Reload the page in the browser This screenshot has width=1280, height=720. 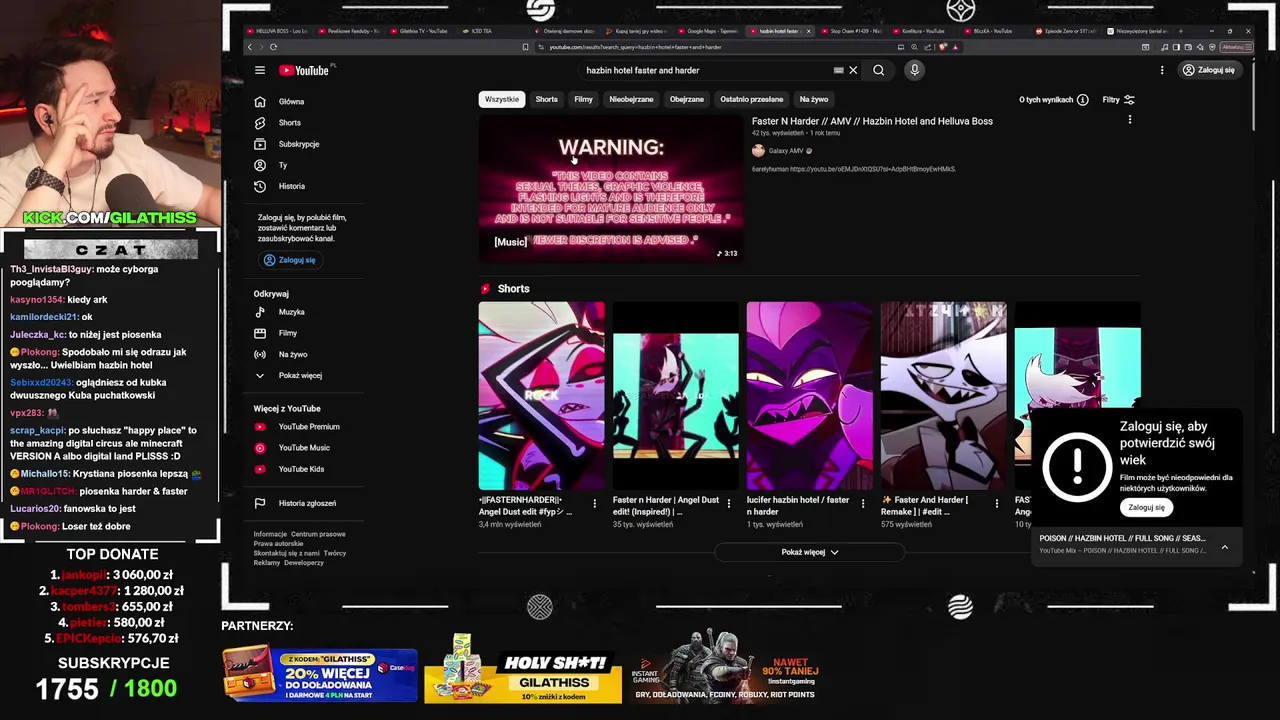[273, 47]
